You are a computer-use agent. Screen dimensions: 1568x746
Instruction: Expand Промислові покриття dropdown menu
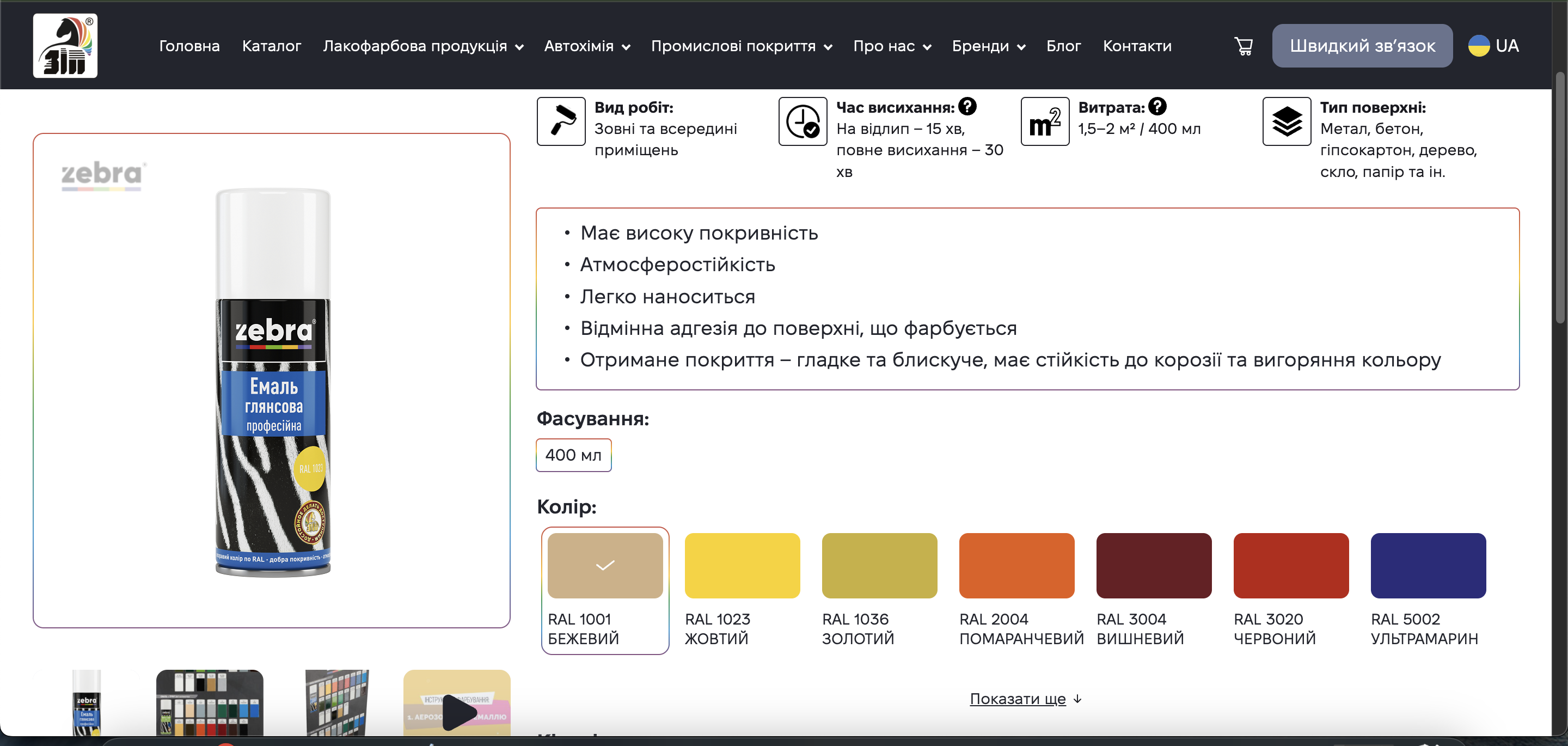(x=742, y=46)
